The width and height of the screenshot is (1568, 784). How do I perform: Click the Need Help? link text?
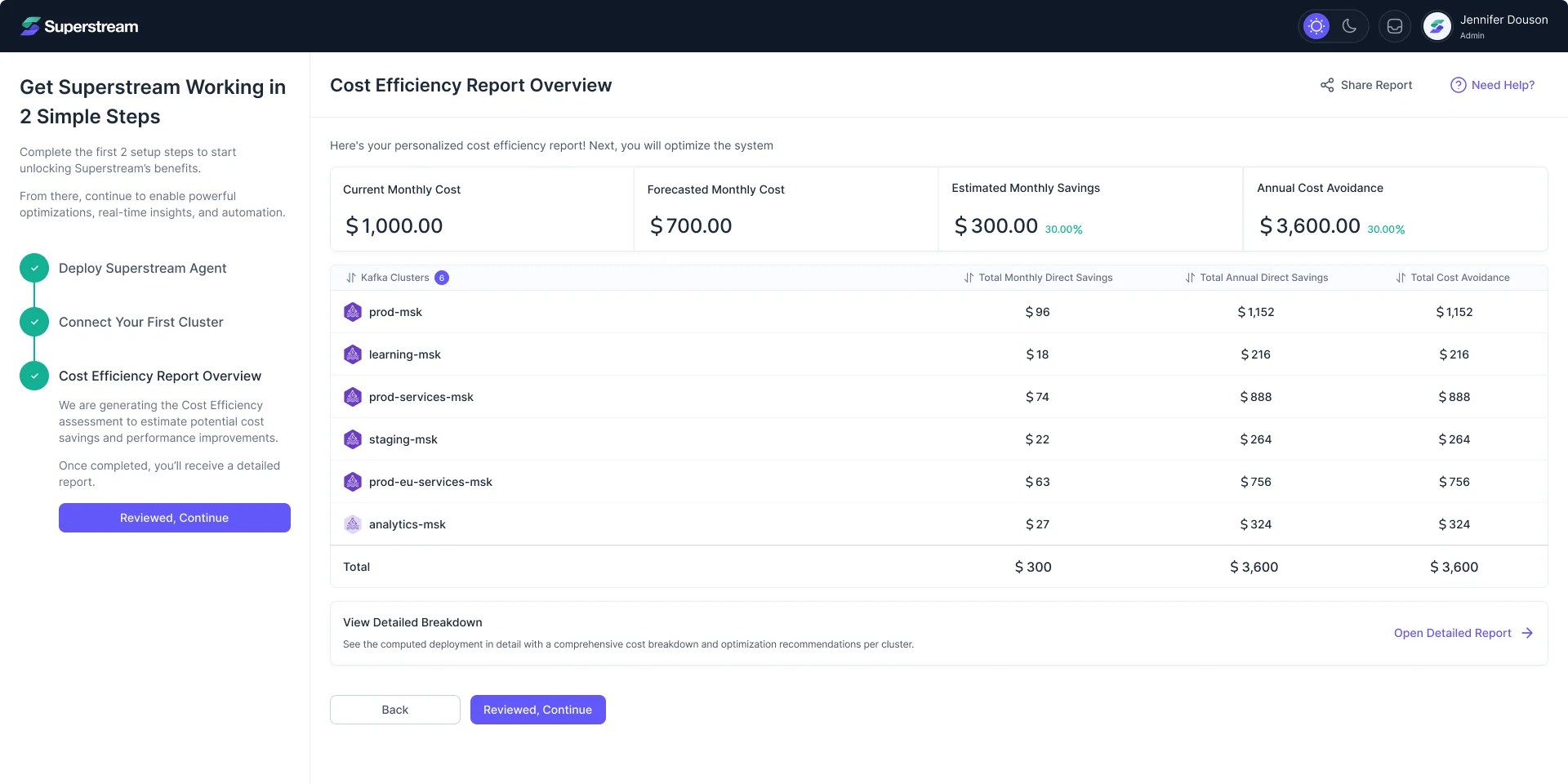pyautogui.click(x=1503, y=85)
